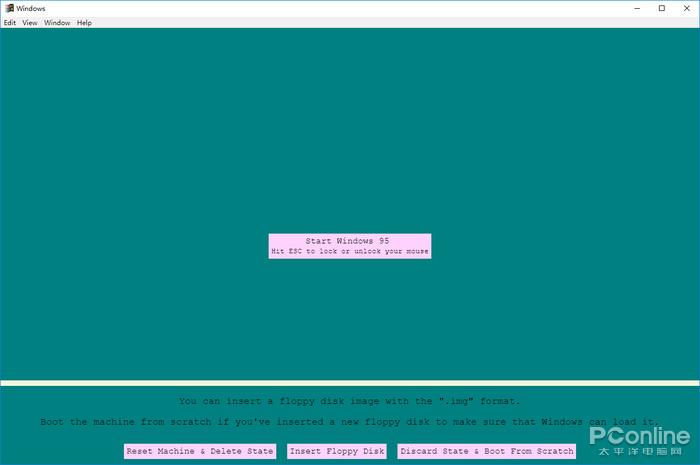Minimize the Windows 95 app window
This screenshot has width=700, height=465.
(x=637, y=8)
